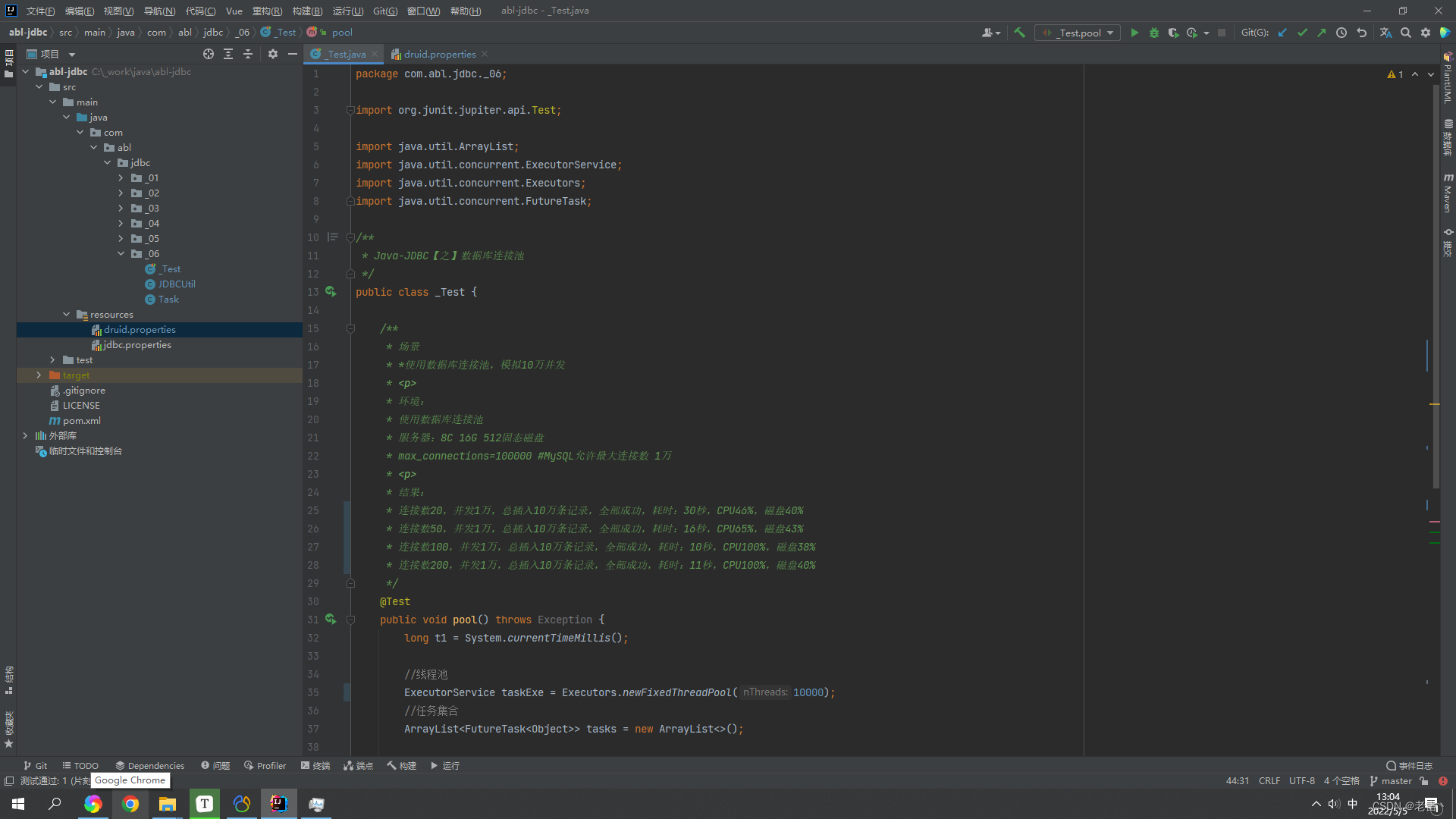Collapse all in project panel

pos(248,54)
